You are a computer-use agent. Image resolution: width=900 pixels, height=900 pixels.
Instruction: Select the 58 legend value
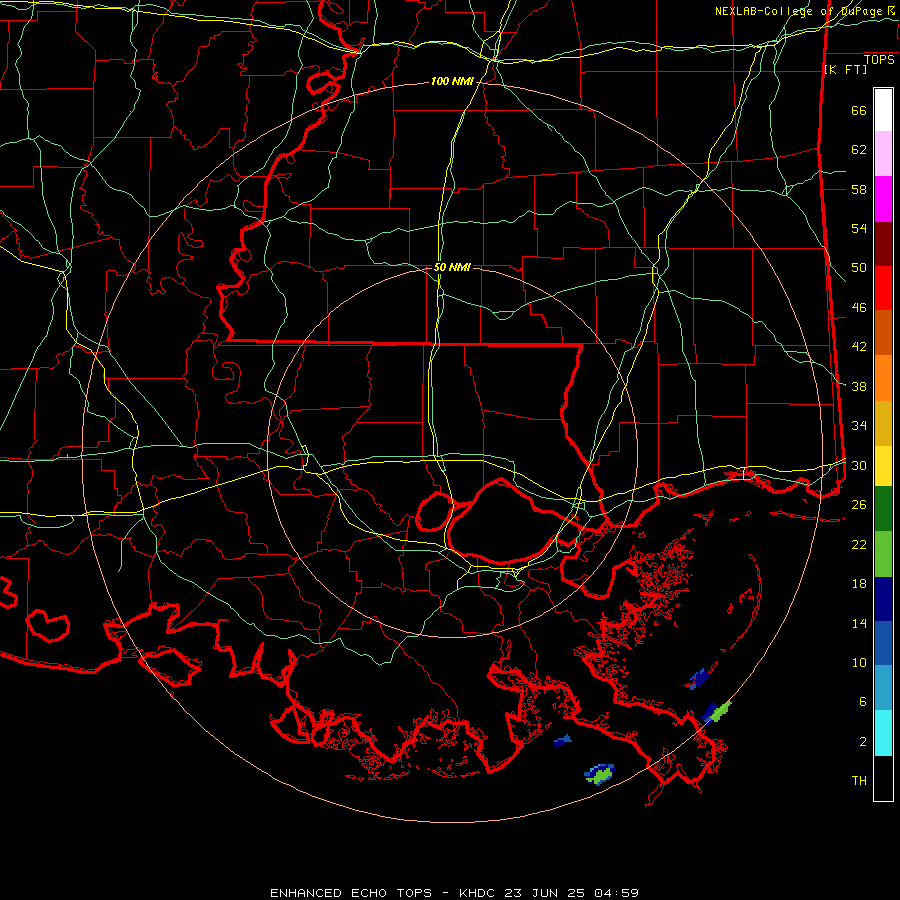tap(859, 189)
